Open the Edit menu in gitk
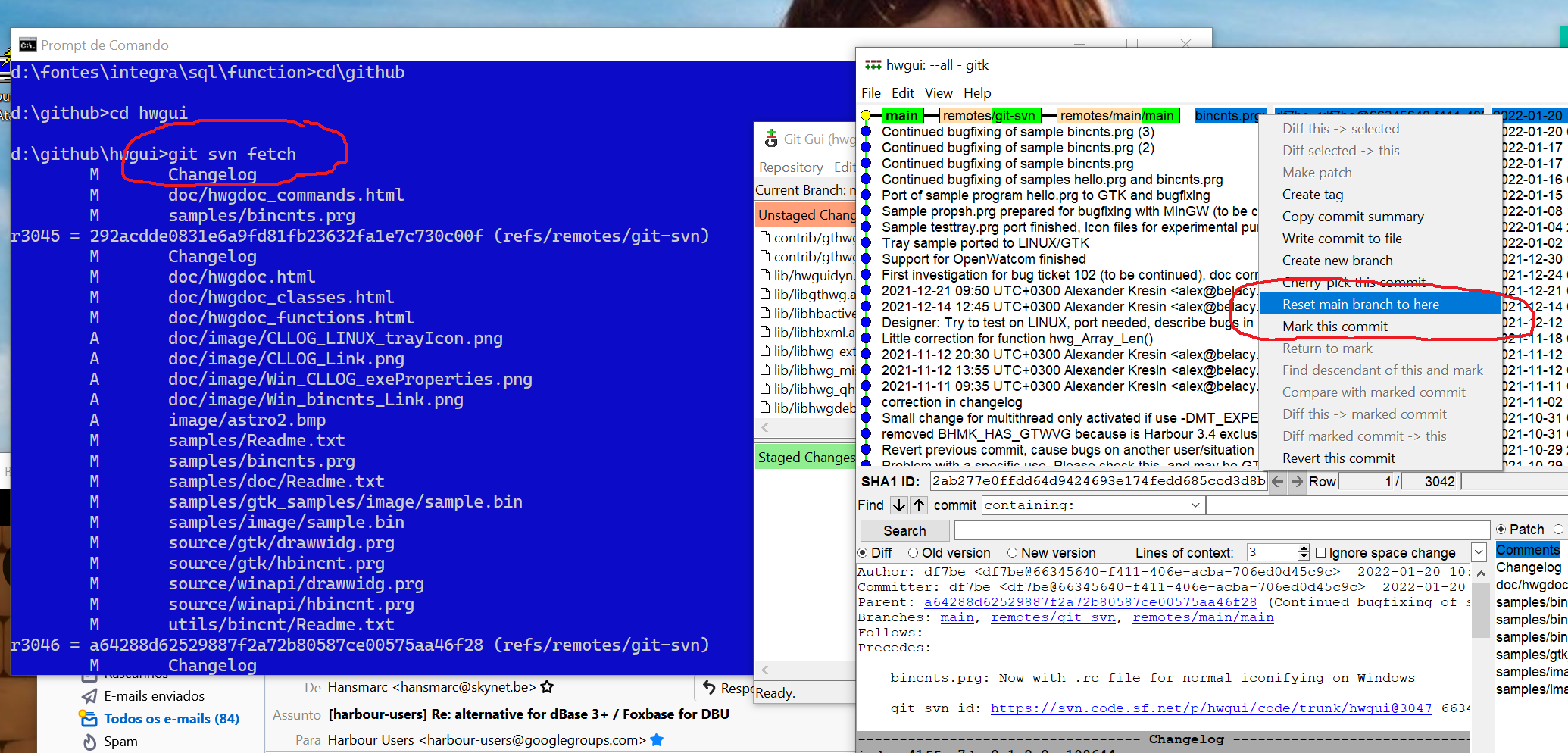The image size is (1568, 753). coord(903,92)
